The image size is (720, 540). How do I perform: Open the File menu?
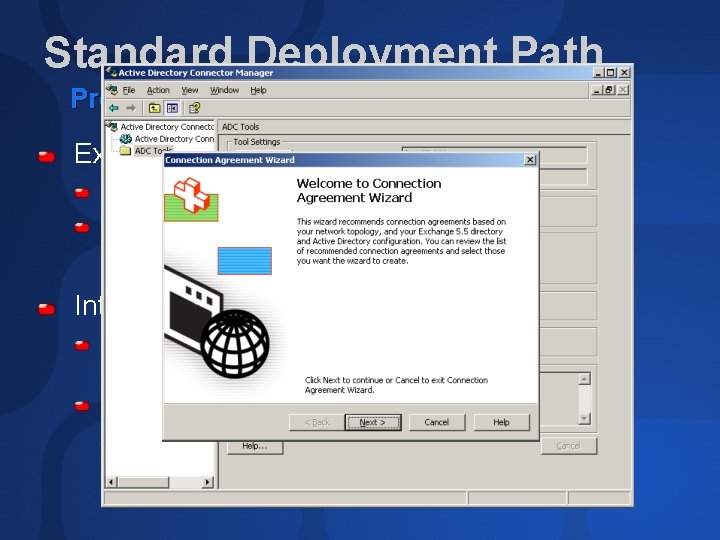click(129, 90)
